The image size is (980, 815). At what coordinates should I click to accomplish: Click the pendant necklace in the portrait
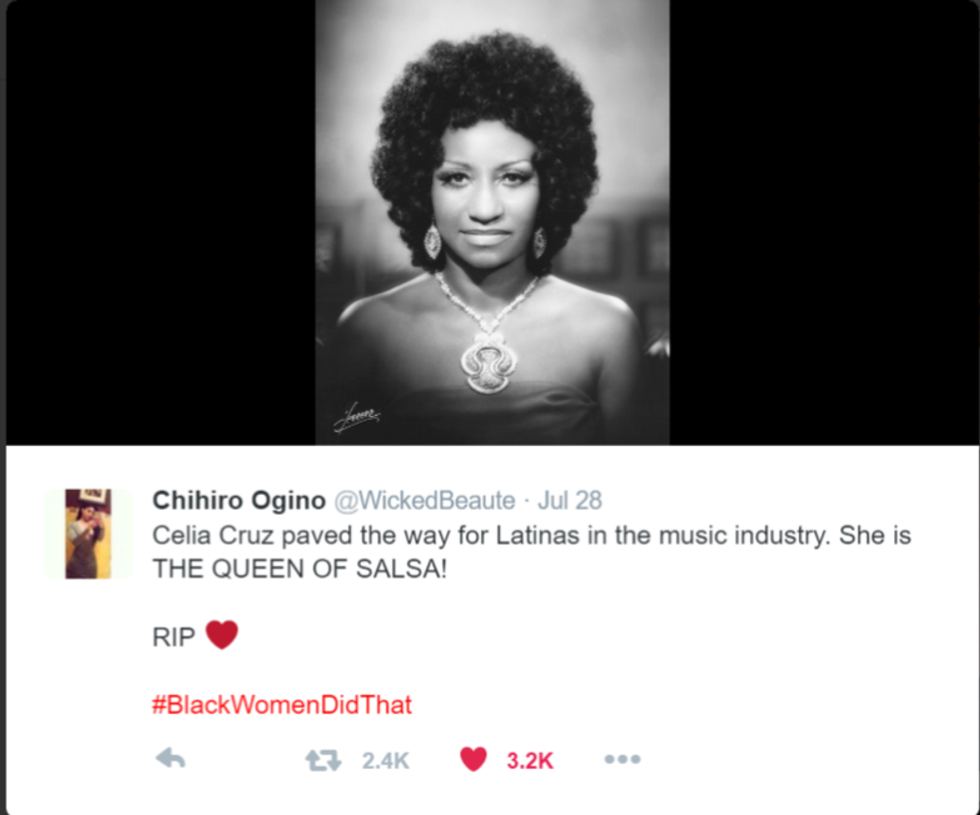[x=489, y=362]
